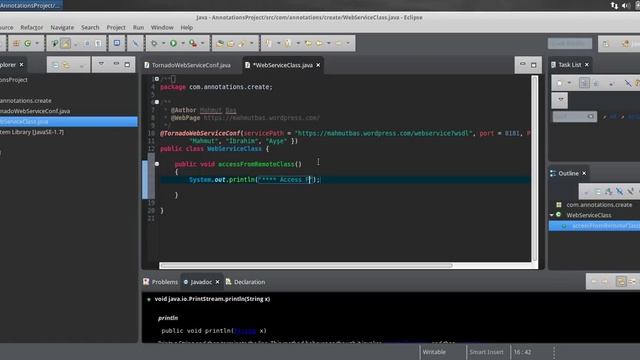Maximize the editor area
The height and width of the screenshot is (360, 640).
point(533,65)
